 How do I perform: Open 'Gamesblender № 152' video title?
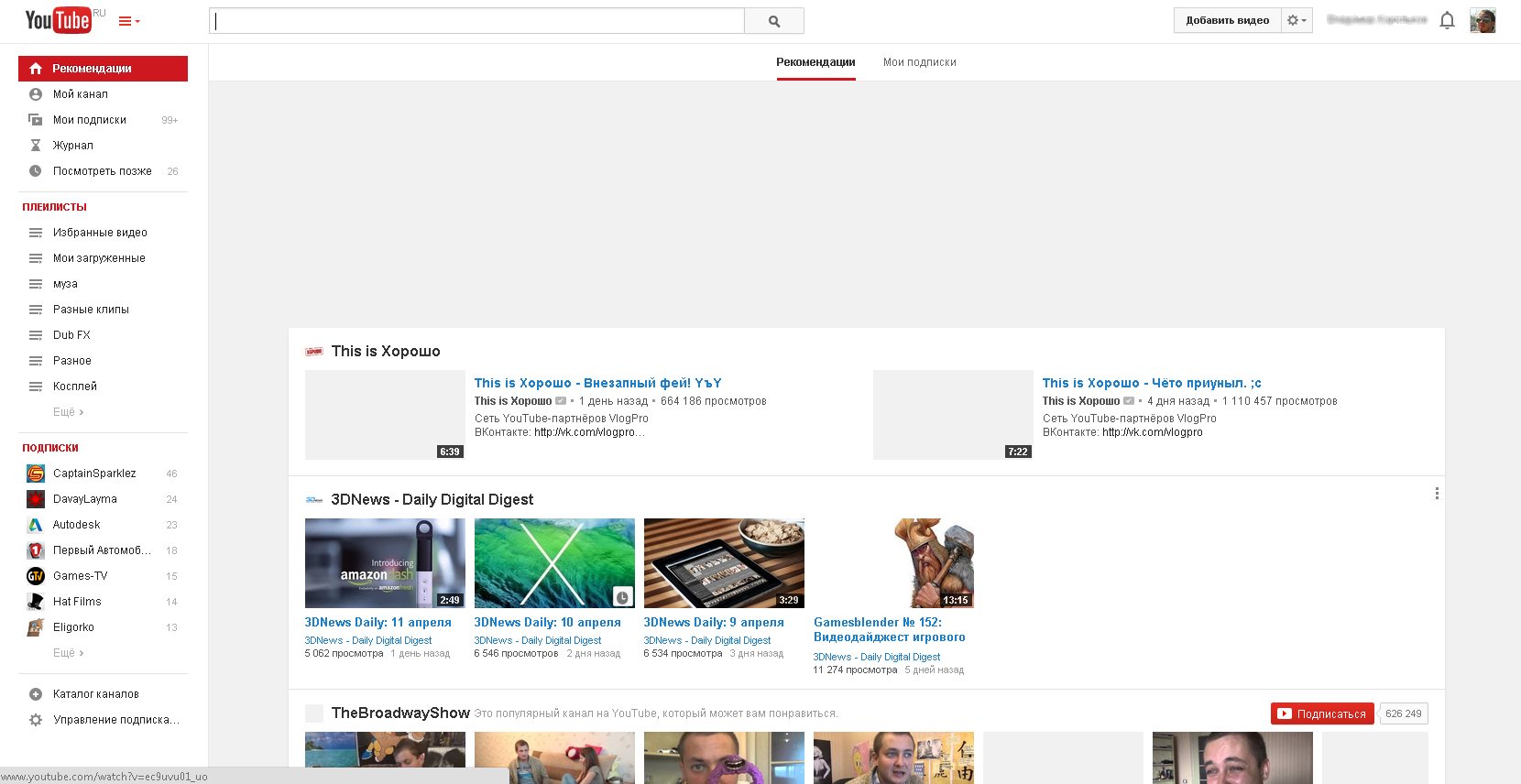(x=890, y=629)
